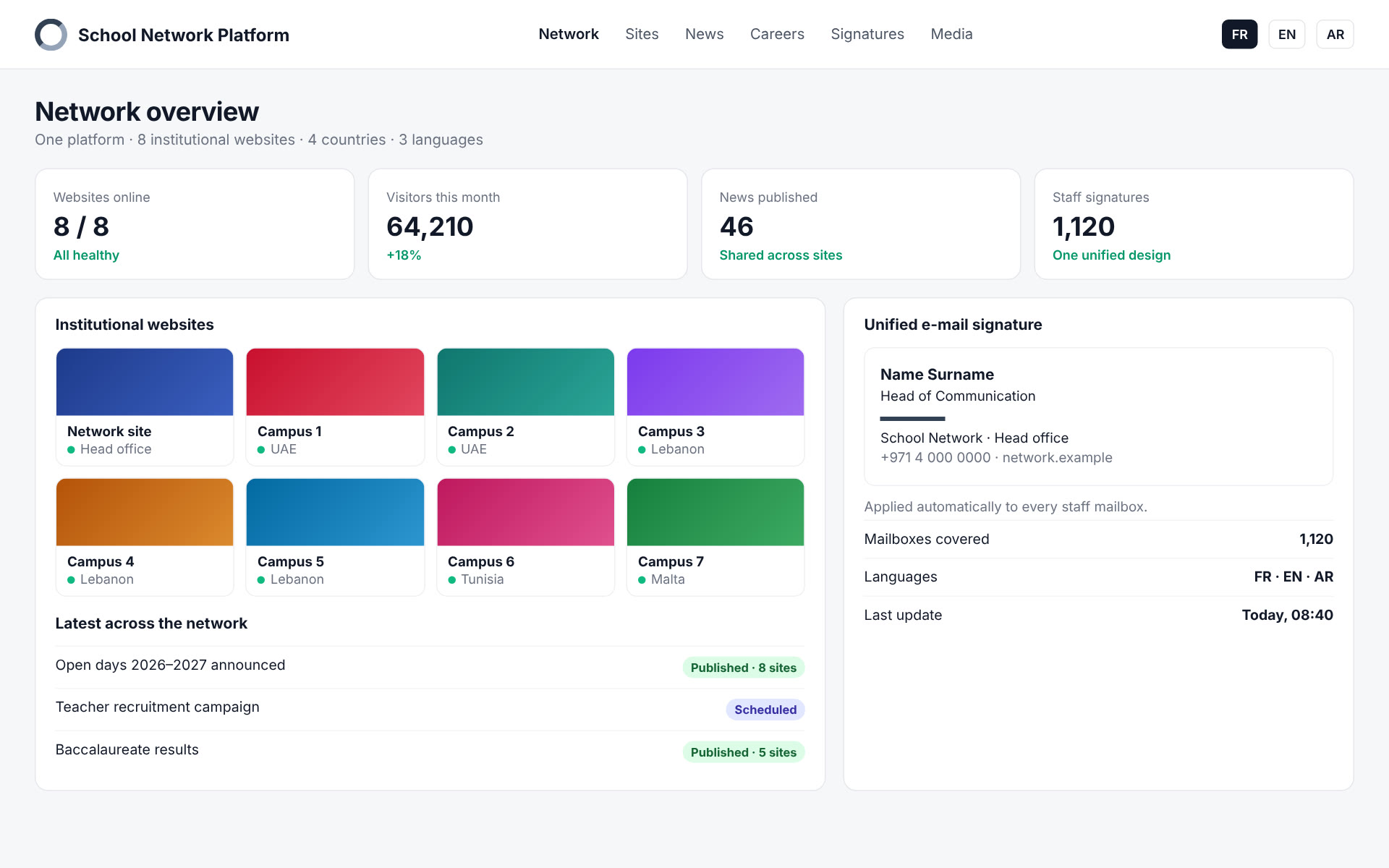Open the Network nav item
Screen dimensions: 1389x868
click(569, 34)
